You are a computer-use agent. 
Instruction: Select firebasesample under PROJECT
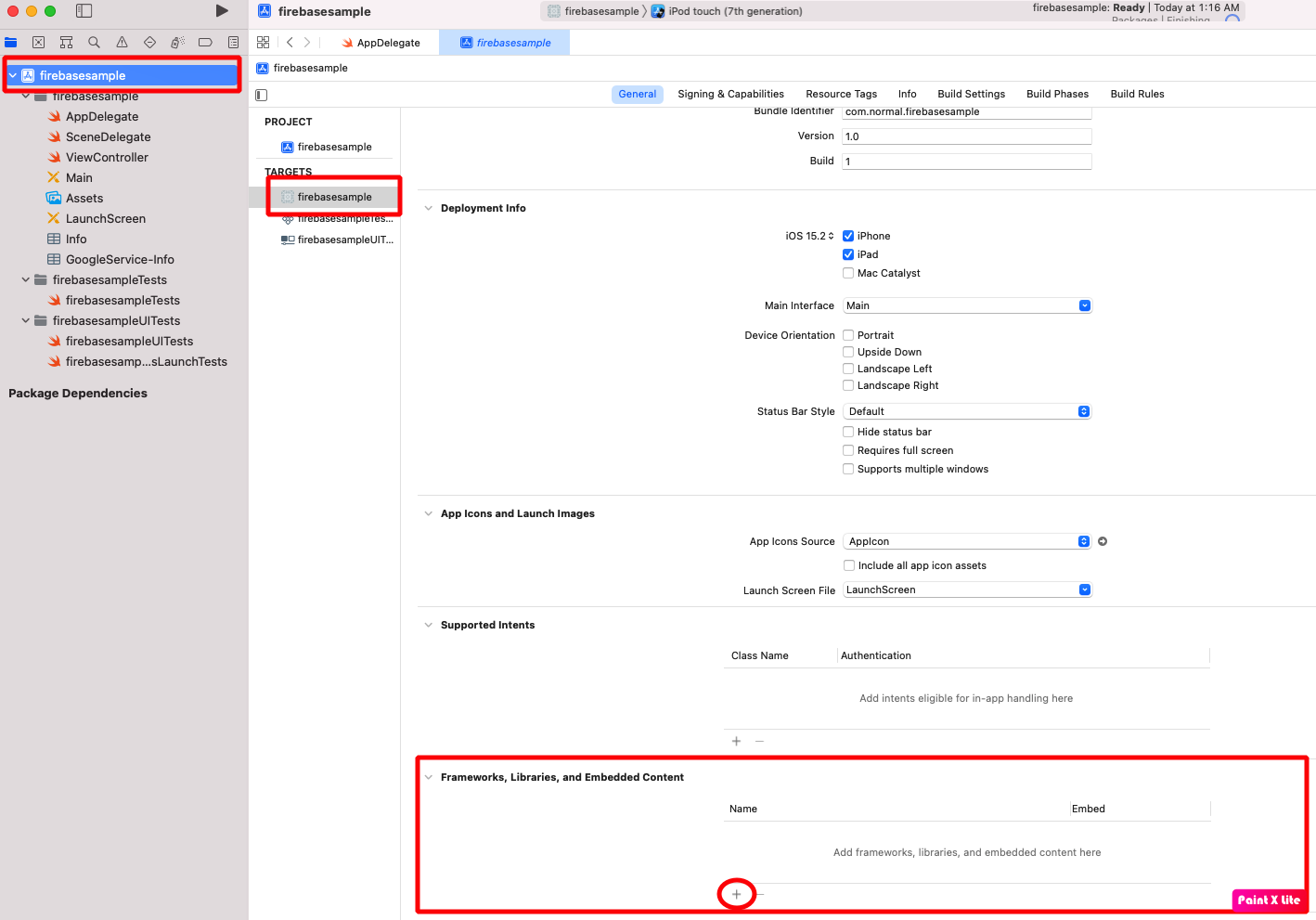pos(326,147)
